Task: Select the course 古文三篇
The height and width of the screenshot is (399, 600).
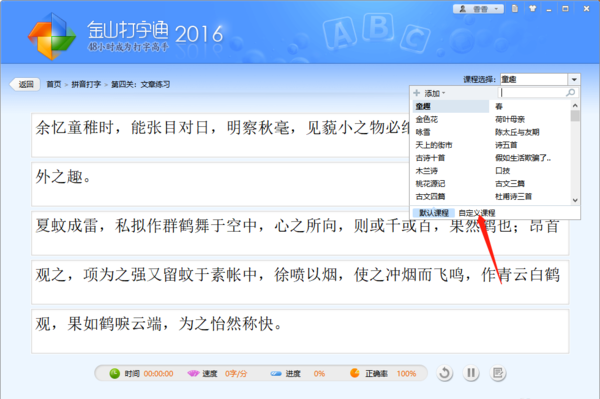Action: [x=510, y=184]
